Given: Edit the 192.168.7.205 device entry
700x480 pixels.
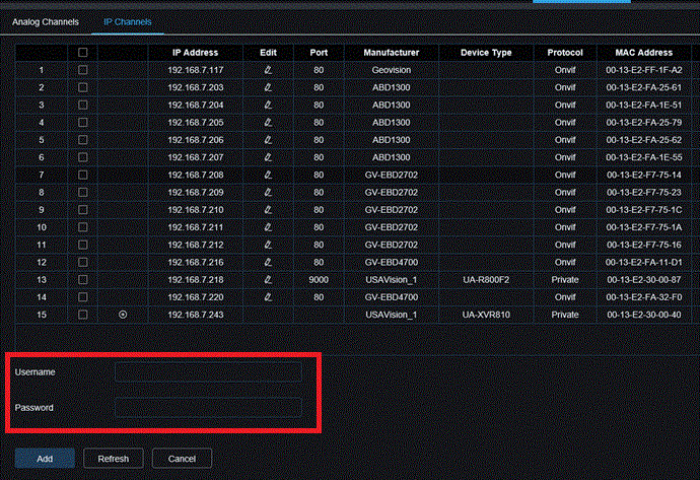Looking at the screenshot, I should [268, 122].
